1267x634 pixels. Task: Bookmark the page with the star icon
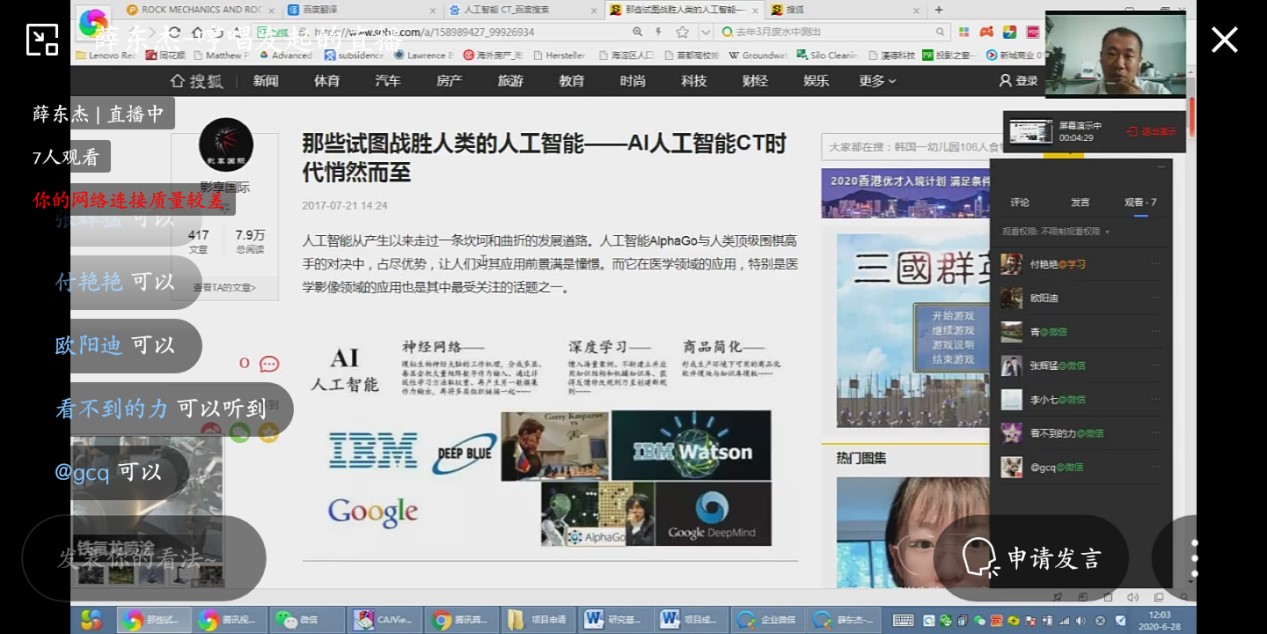(x=683, y=32)
